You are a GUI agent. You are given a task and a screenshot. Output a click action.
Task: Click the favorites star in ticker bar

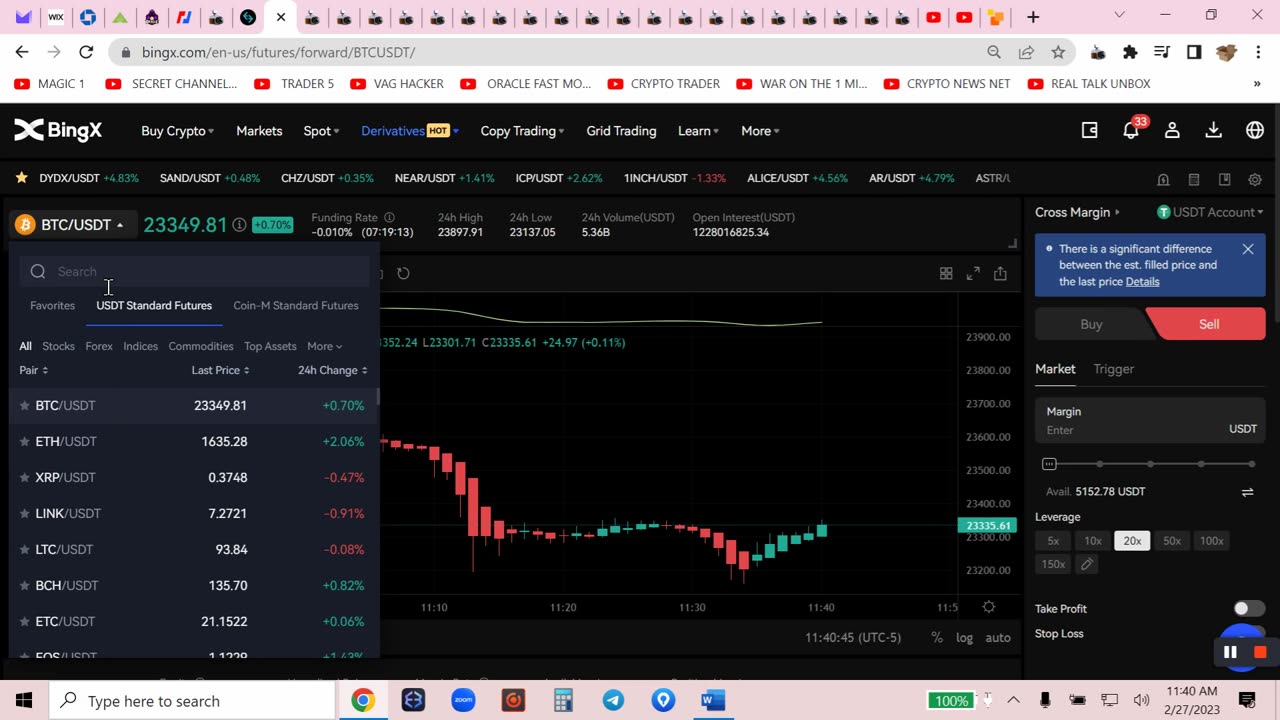21,178
